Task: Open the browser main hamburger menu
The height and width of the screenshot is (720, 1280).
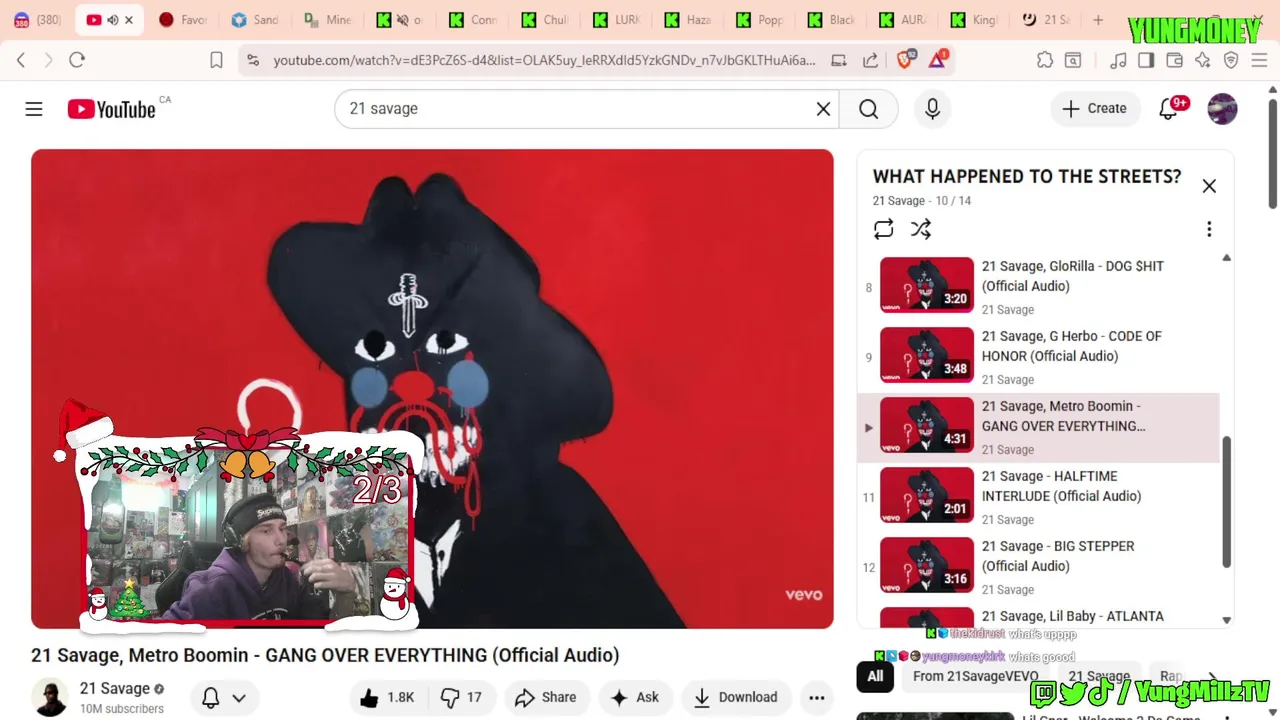Action: point(1259,60)
